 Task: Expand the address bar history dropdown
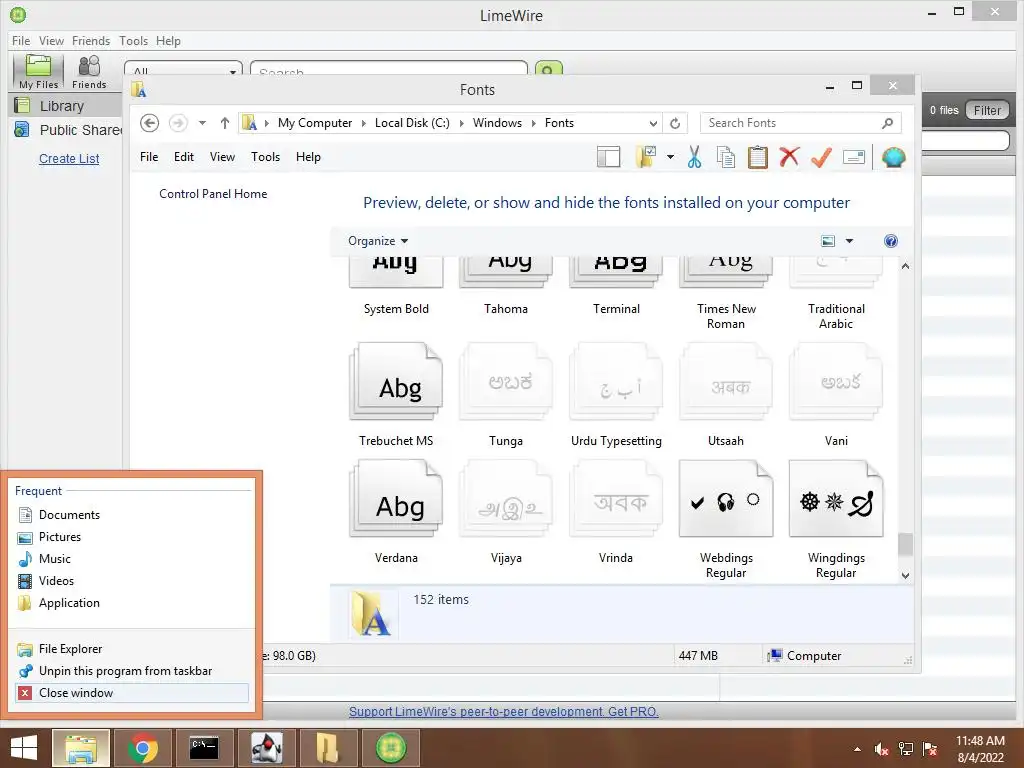653,123
